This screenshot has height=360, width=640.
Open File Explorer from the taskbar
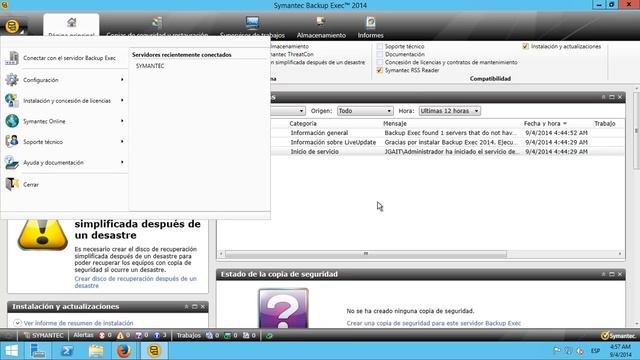pos(96,351)
